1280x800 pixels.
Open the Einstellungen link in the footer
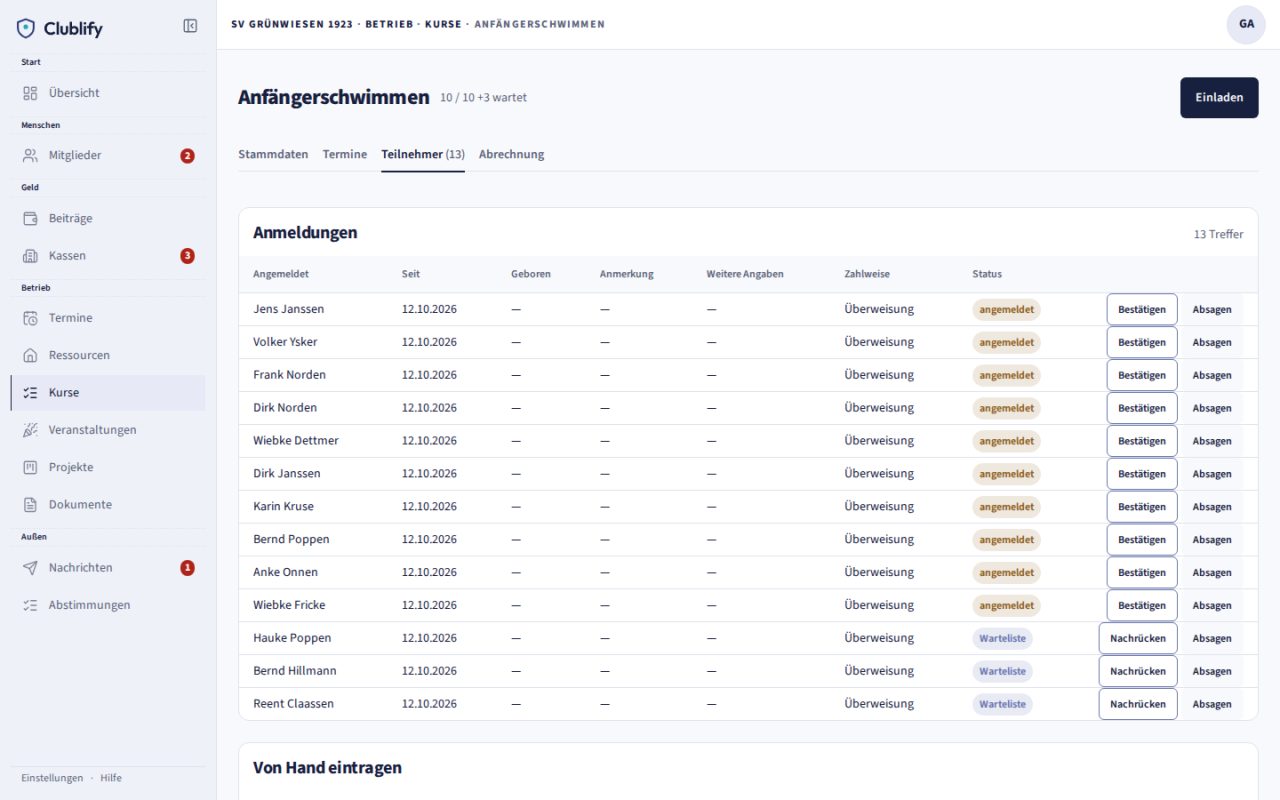click(x=52, y=778)
